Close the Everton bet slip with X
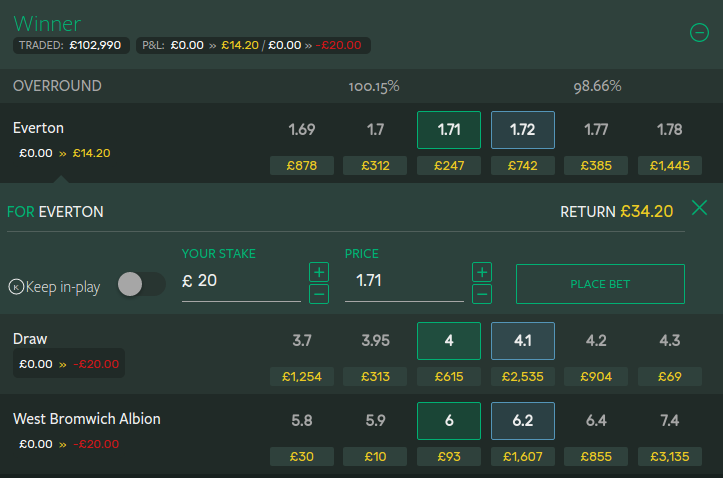The image size is (723, 478). click(699, 208)
